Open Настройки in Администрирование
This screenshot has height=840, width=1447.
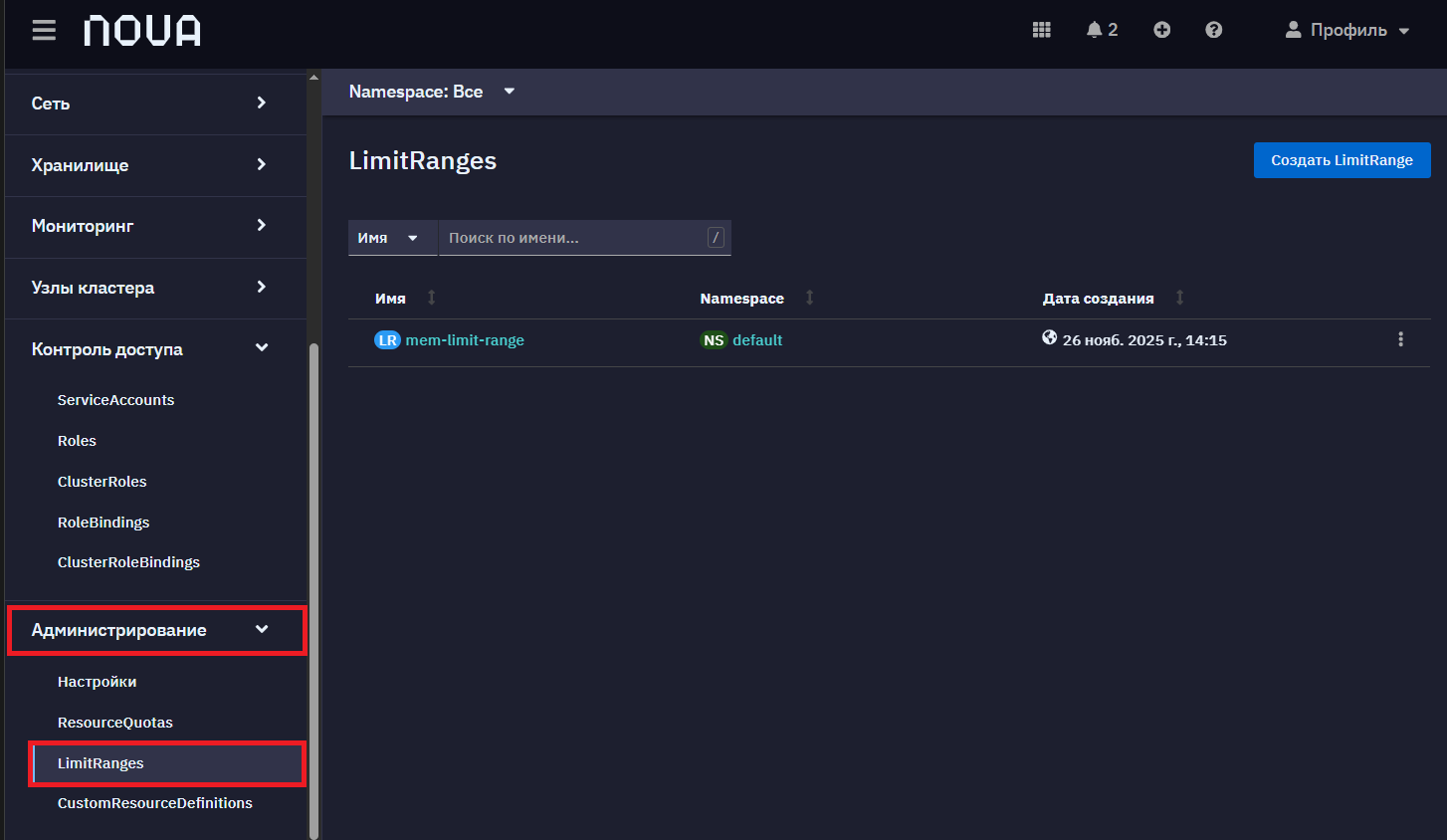click(x=97, y=682)
